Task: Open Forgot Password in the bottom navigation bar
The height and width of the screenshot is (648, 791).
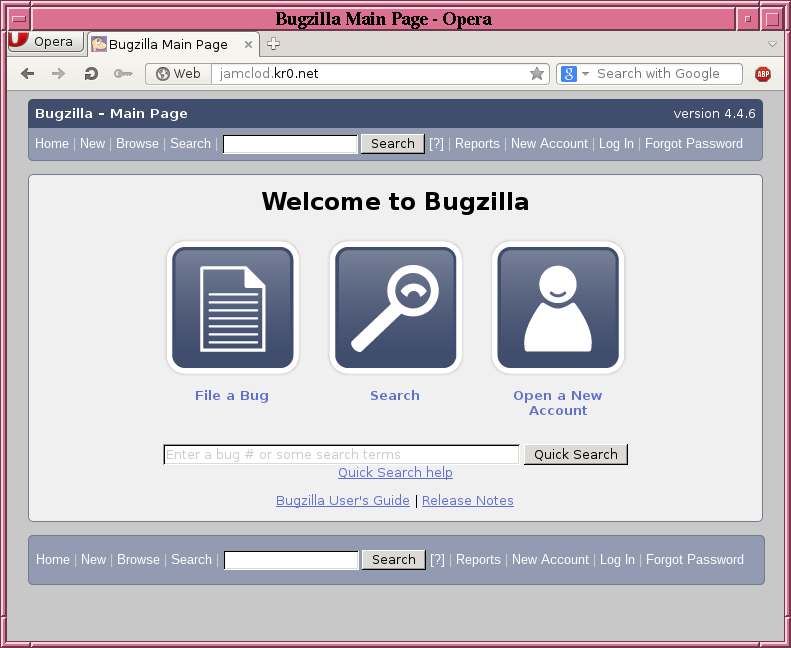Action: point(695,559)
